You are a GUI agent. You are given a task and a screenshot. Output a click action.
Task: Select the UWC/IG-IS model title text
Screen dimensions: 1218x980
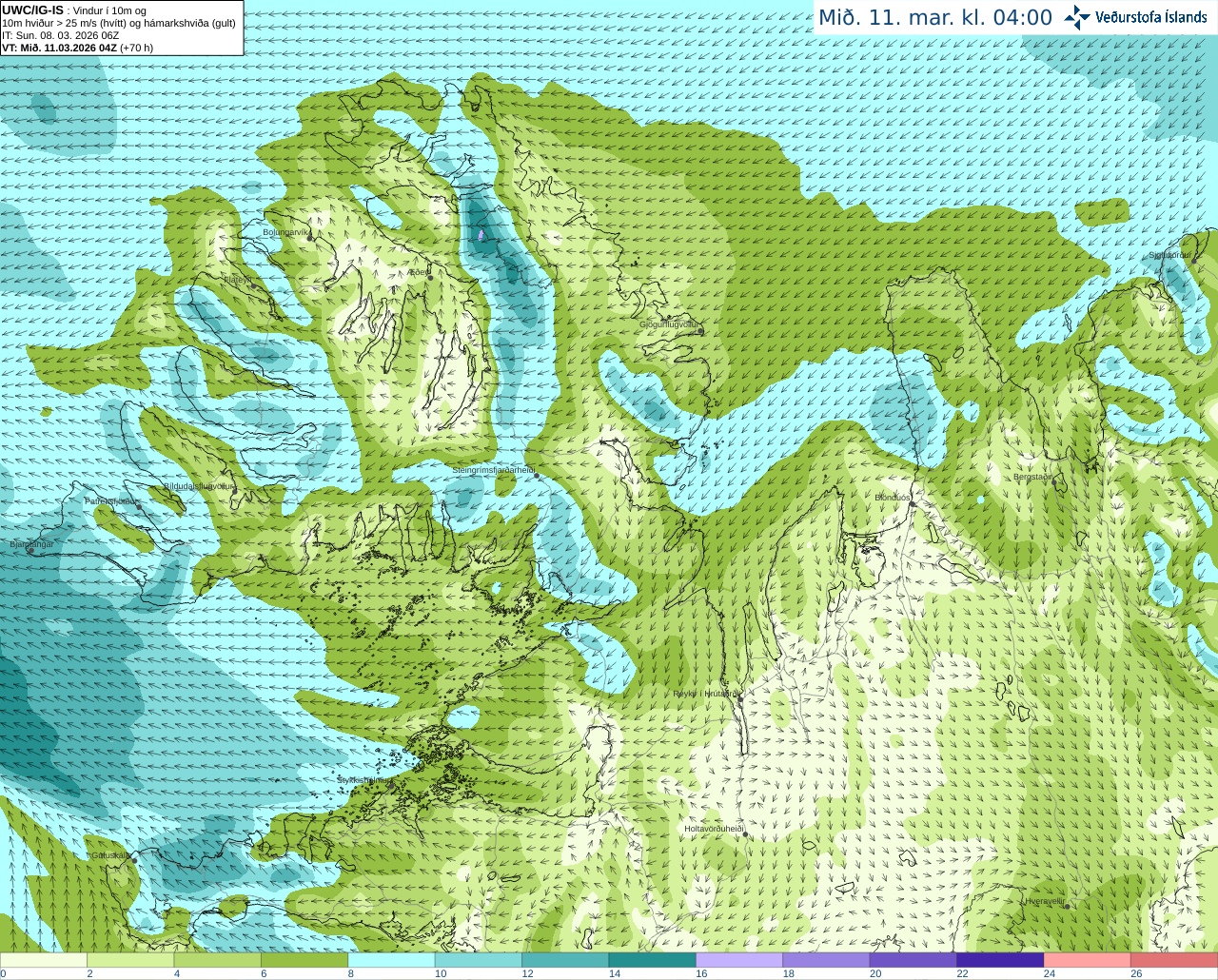point(33,10)
